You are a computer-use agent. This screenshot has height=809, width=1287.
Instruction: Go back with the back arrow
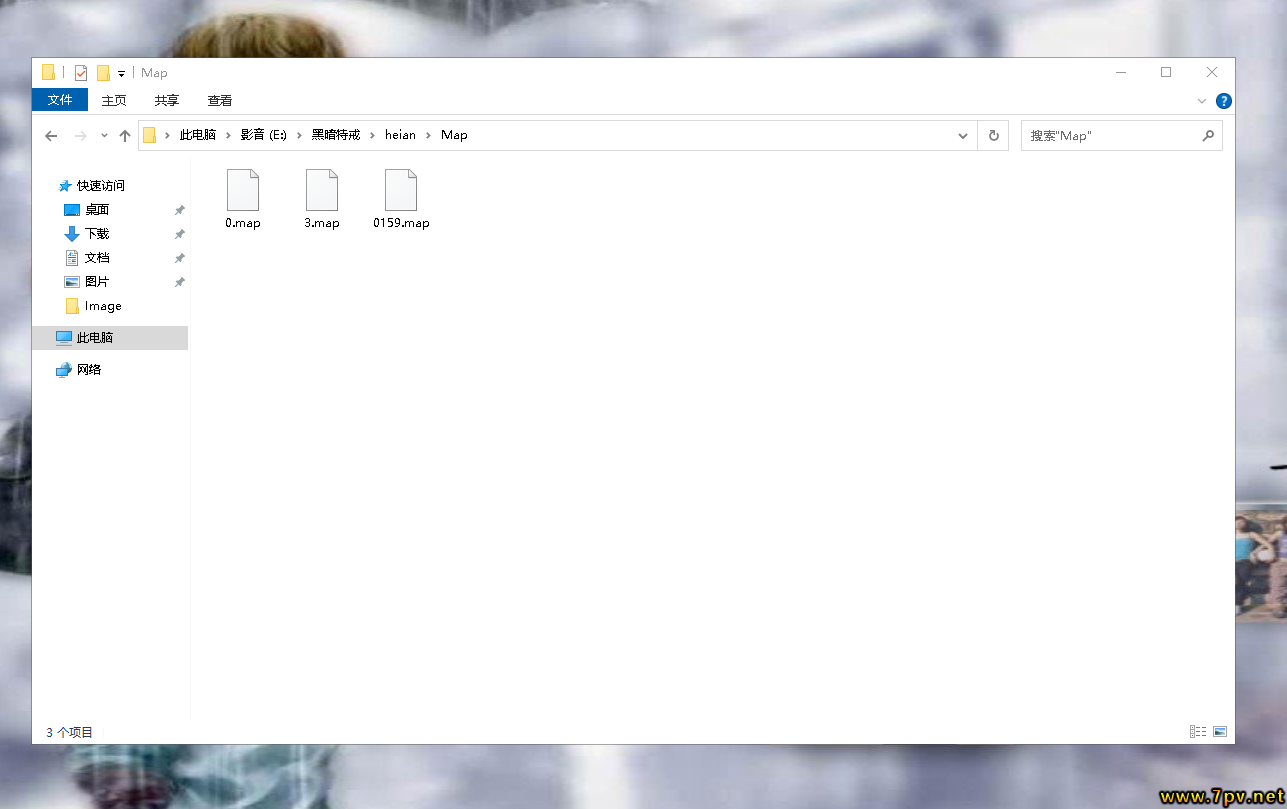pos(52,136)
